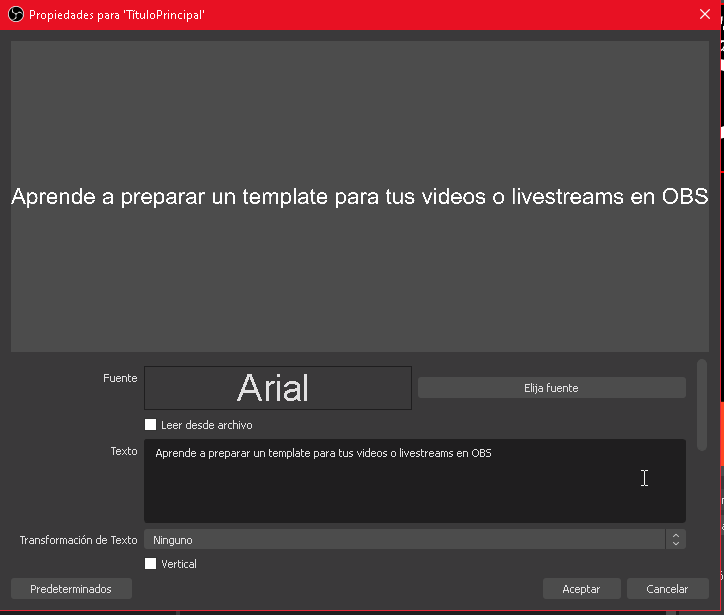Click the properties panel vertical scrollbar
This screenshot has height=615, width=724.
(702, 405)
